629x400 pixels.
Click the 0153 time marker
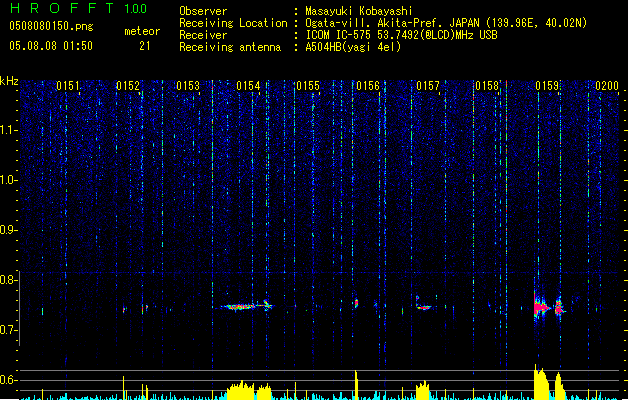click(x=188, y=86)
